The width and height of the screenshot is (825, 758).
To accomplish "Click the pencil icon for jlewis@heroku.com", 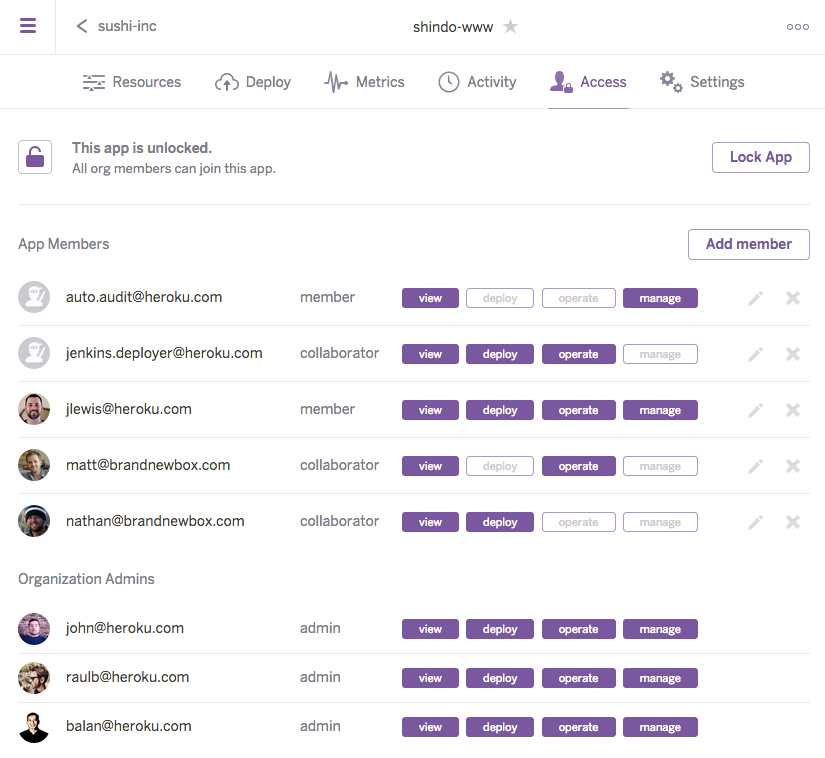I will tap(755, 410).
